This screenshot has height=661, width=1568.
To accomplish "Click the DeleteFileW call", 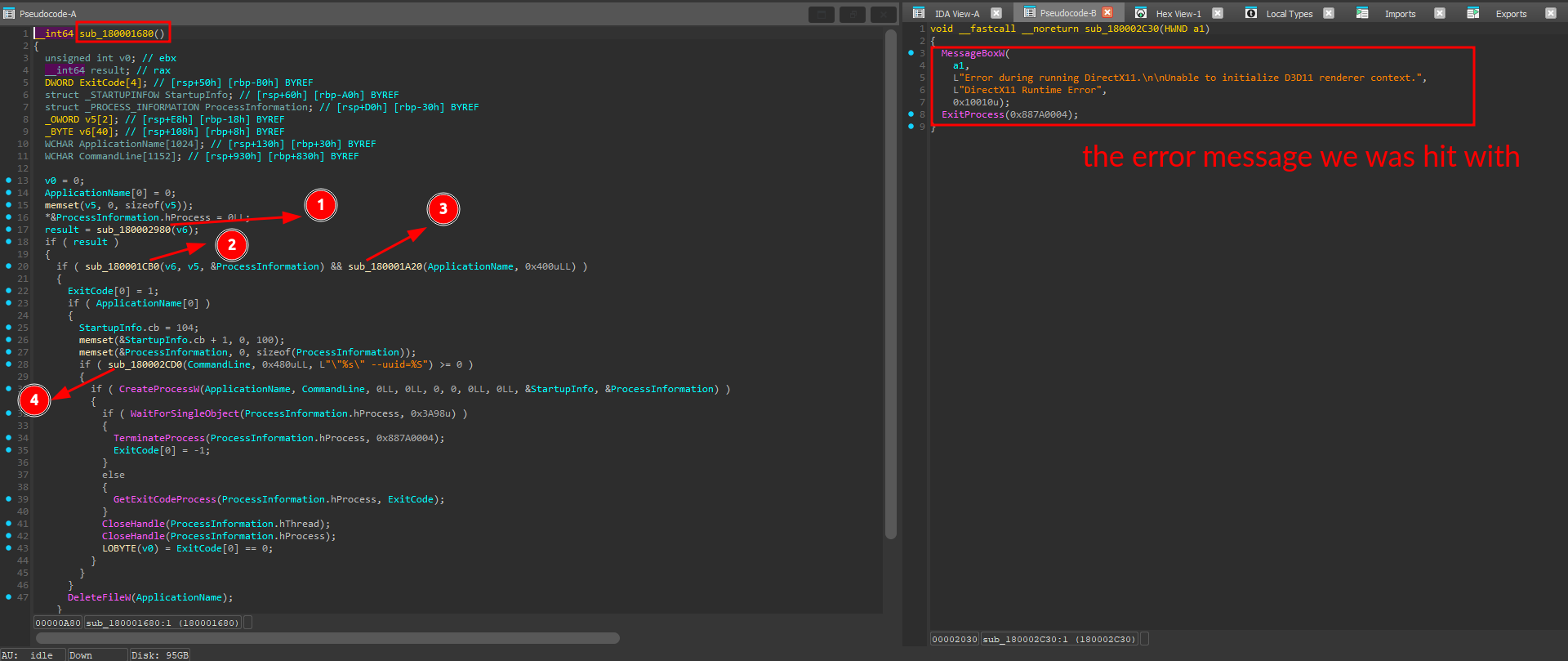I will coord(99,597).
